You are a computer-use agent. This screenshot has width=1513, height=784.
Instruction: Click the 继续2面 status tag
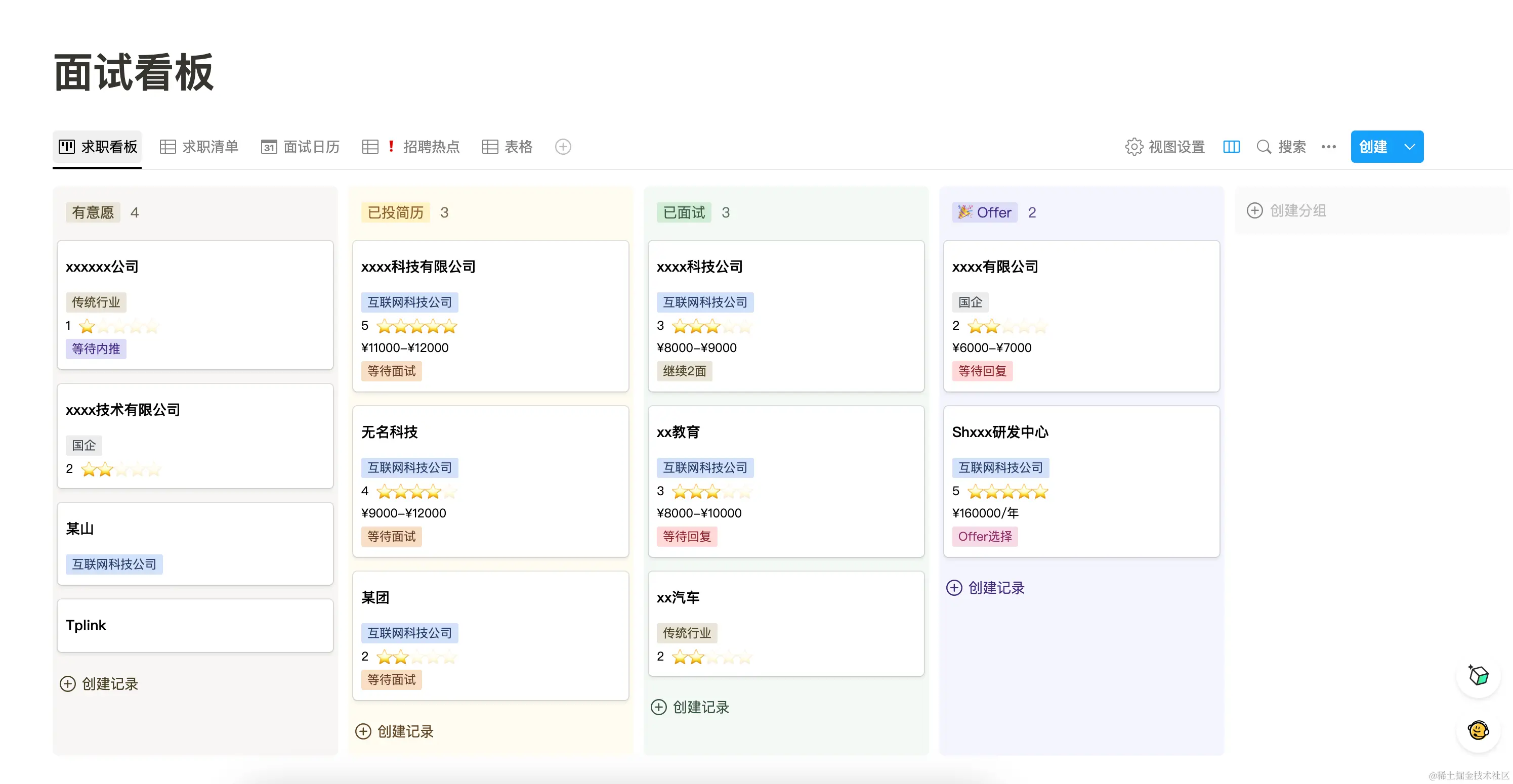pos(684,371)
